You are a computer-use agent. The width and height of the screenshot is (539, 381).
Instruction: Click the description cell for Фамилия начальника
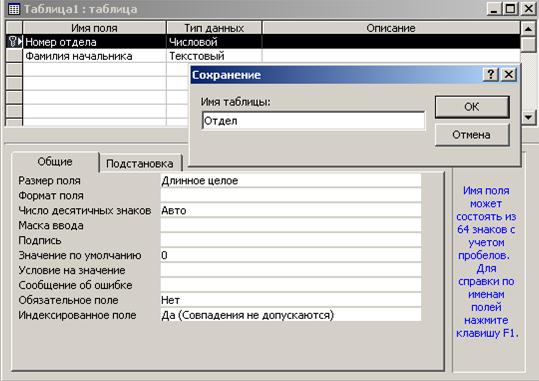pos(391,56)
